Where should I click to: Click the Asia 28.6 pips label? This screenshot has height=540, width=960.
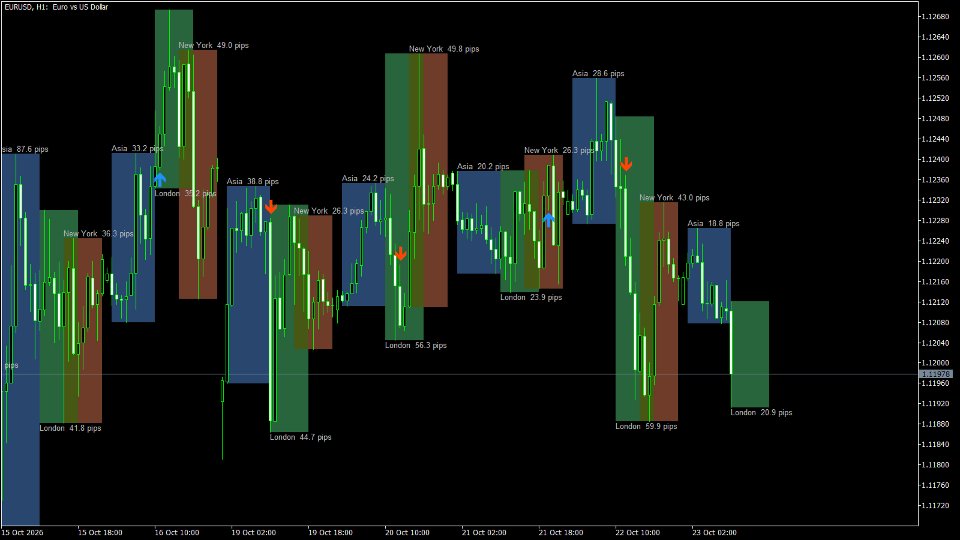[x=598, y=73]
